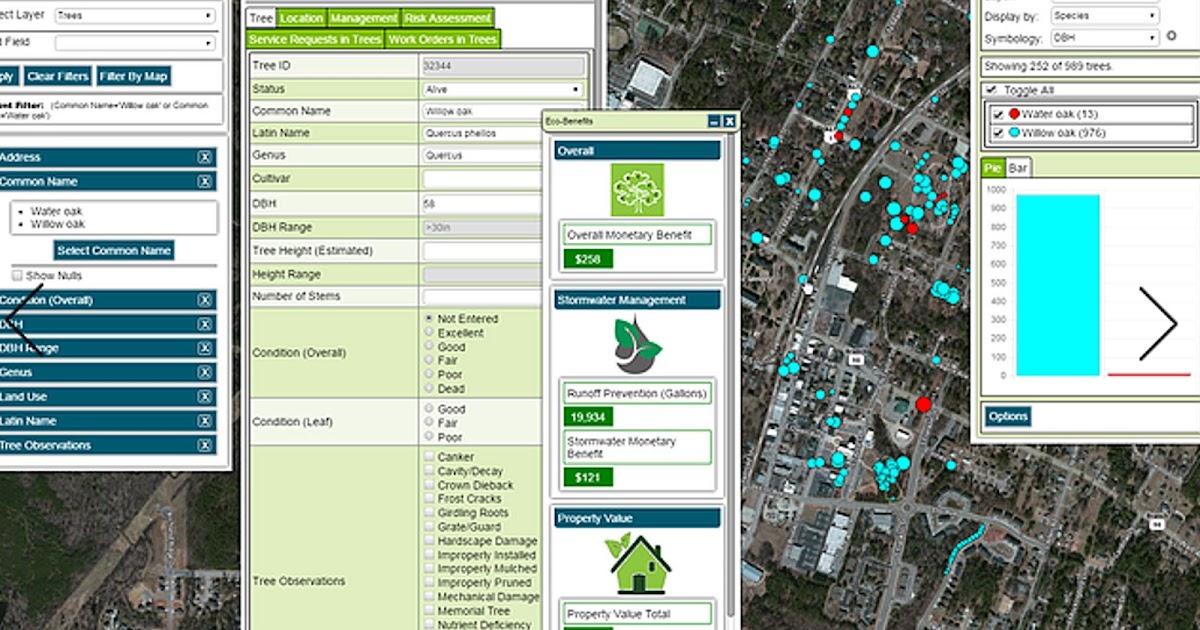This screenshot has height=630, width=1200.
Task: Click the remove icon on the Address filter header
Action: pos(204,157)
